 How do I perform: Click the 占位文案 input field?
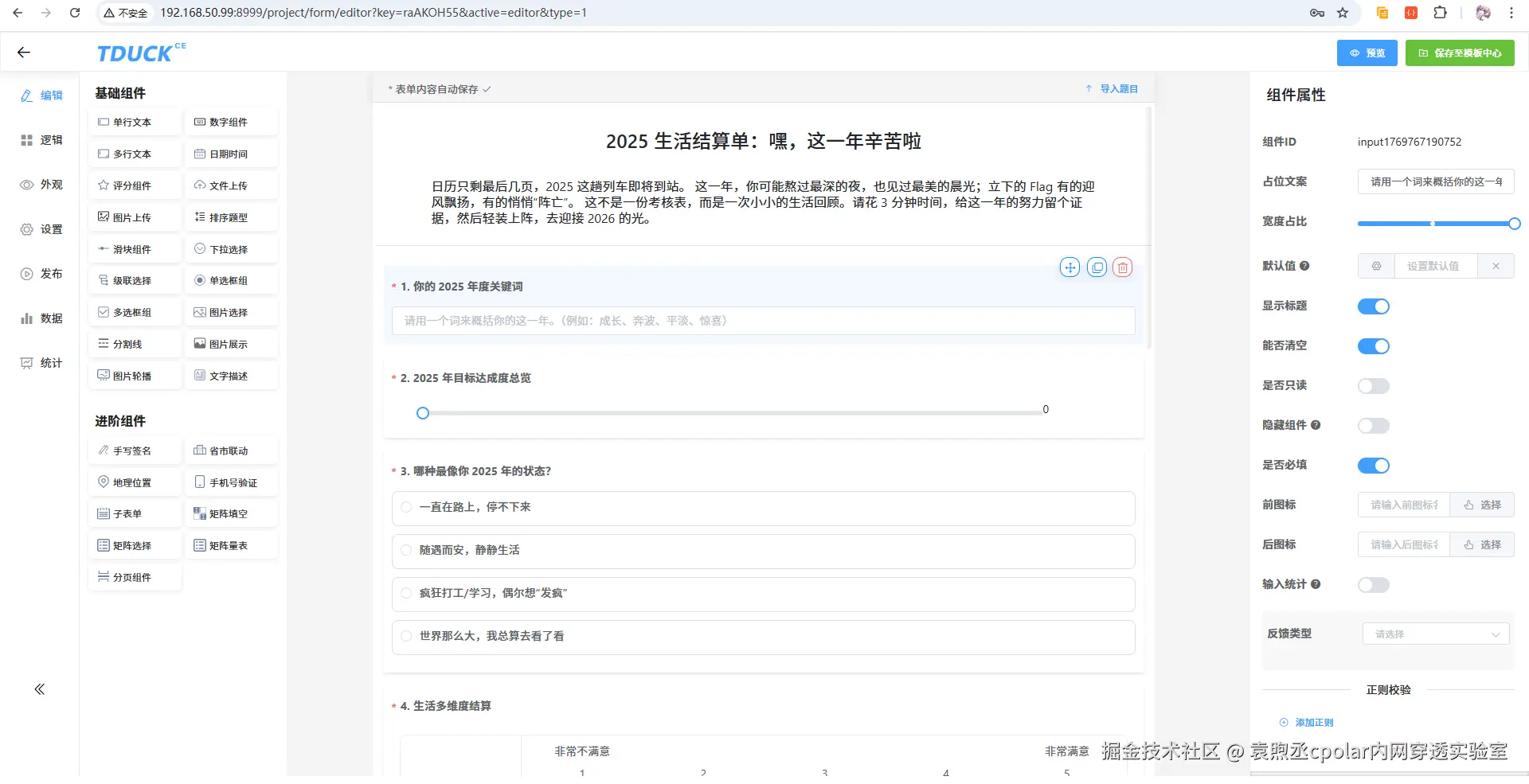pyautogui.click(x=1436, y=181)
